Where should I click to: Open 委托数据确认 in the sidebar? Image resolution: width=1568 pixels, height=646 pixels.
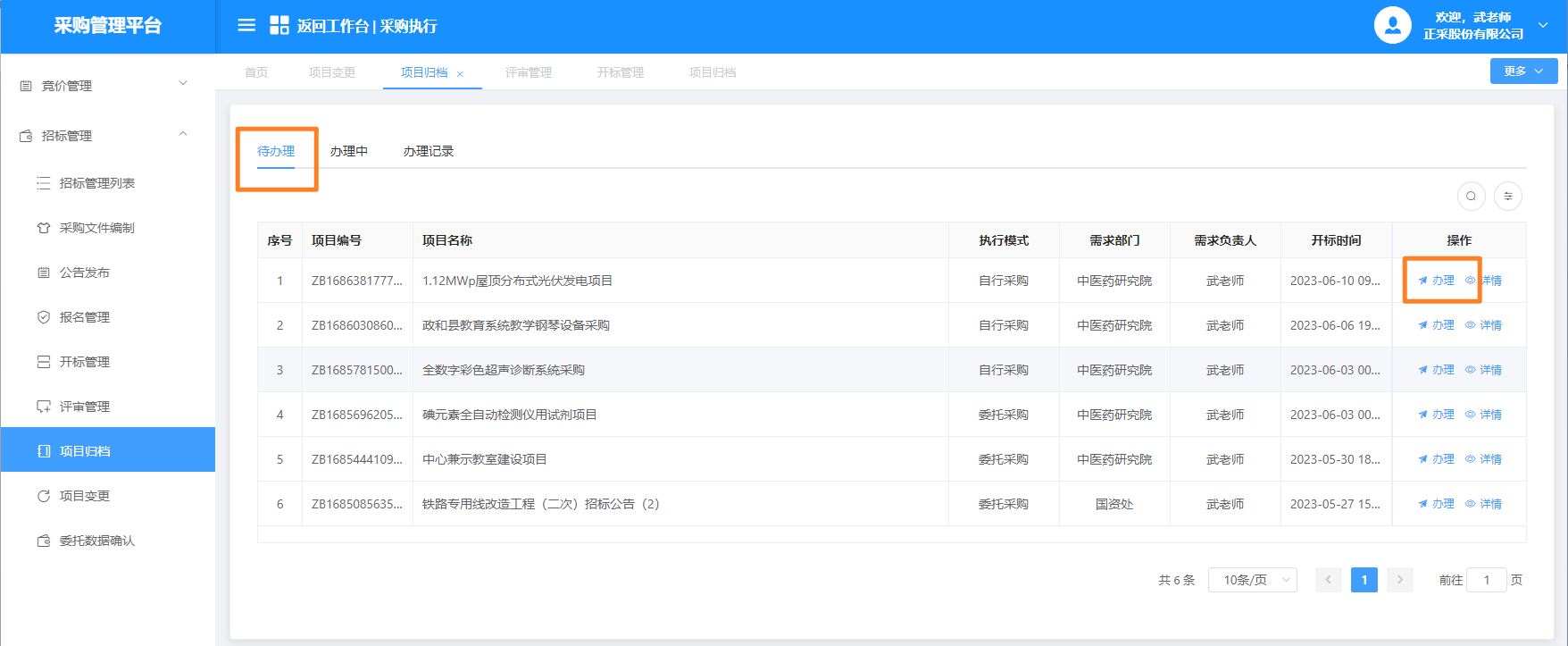96,541
